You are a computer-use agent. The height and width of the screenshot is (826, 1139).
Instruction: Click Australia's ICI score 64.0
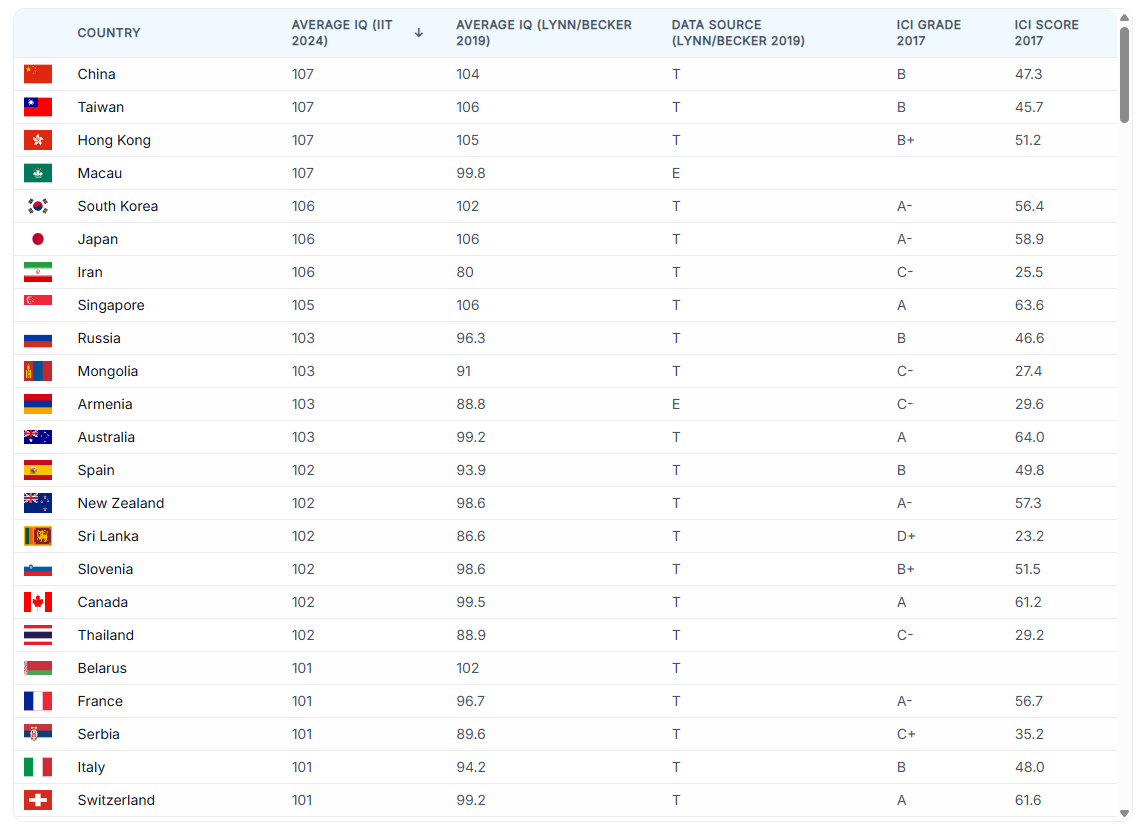1029,437
